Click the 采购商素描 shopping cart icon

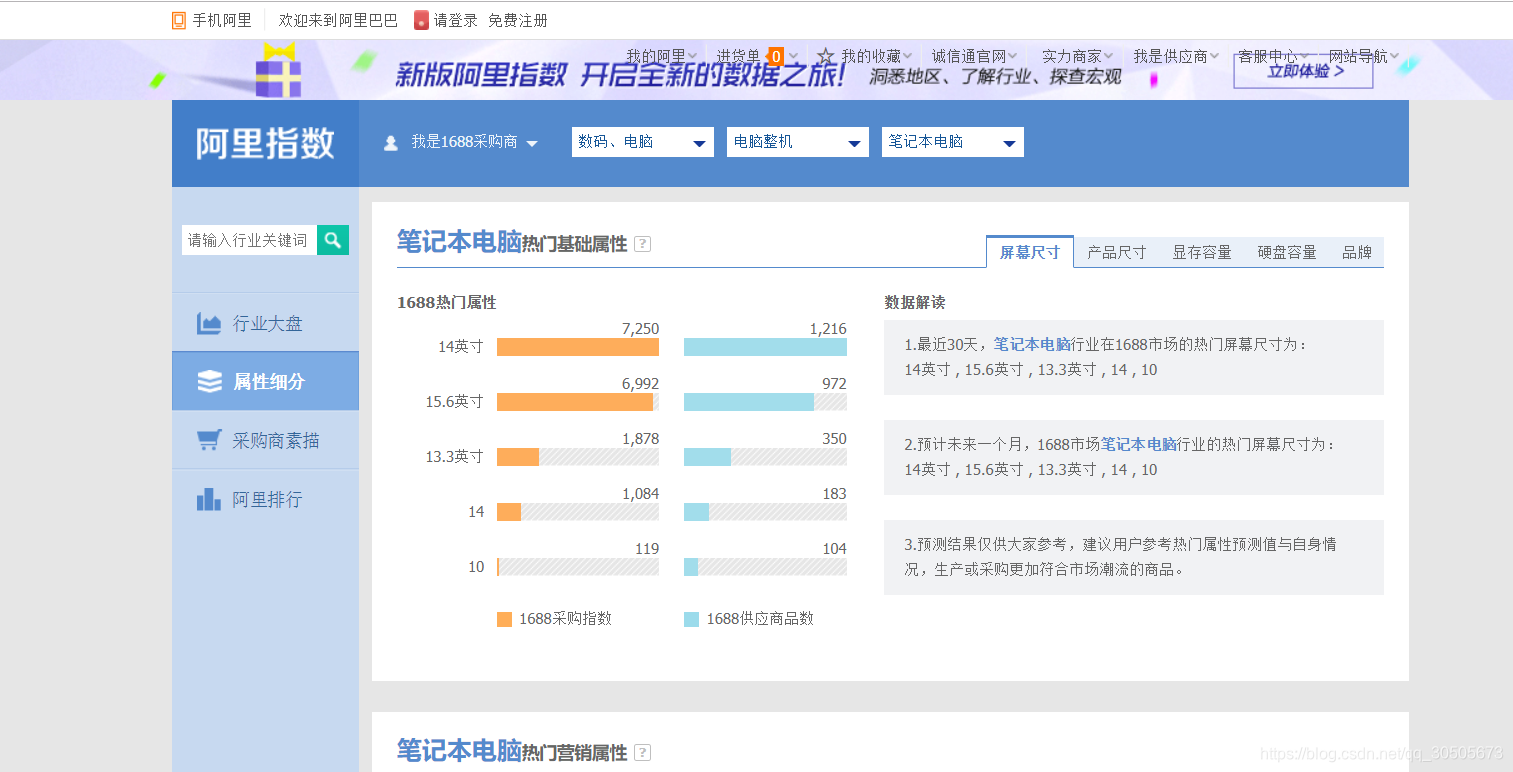click(x=209, y=440)
